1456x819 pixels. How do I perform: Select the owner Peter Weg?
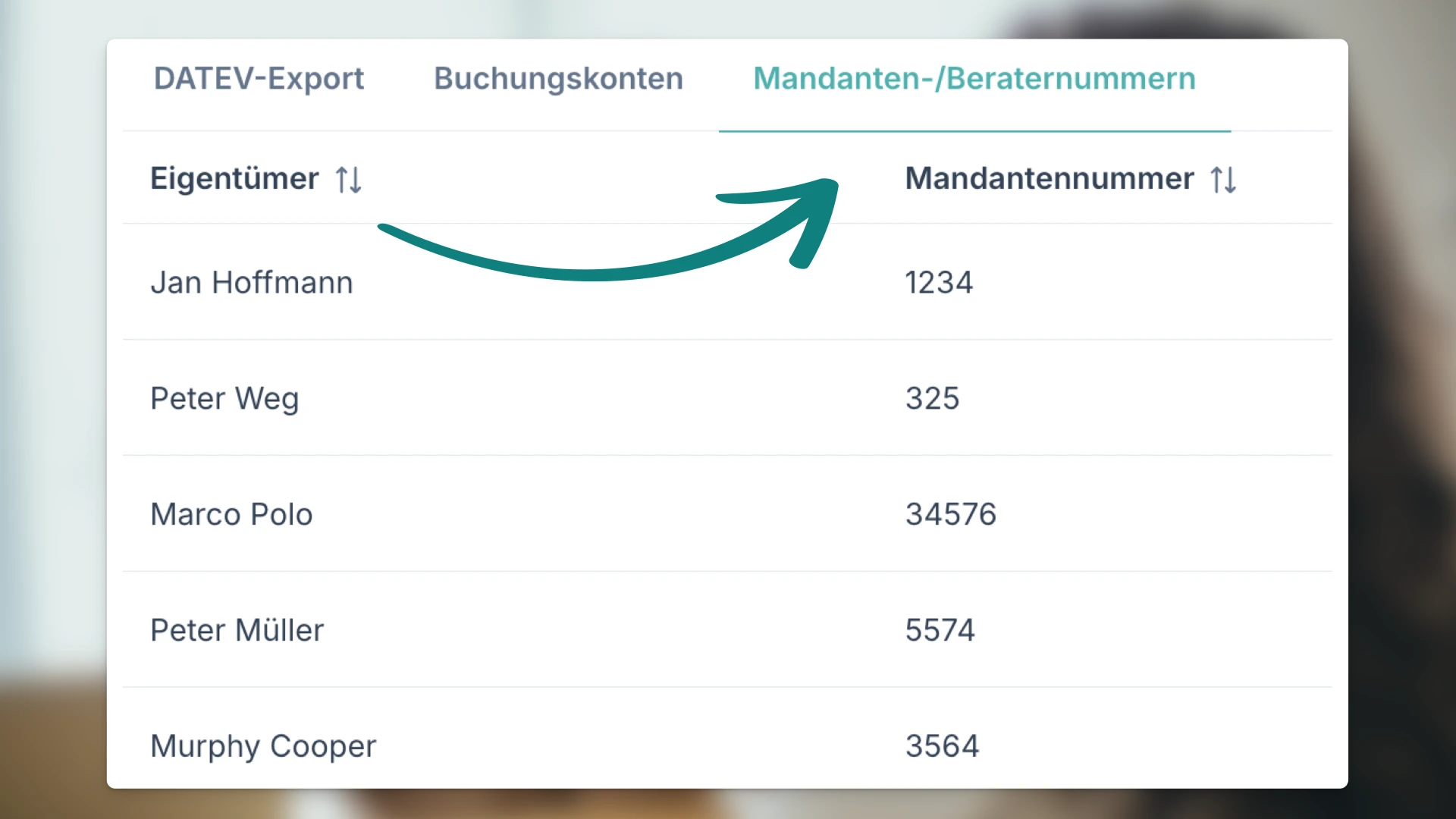point(224,399)
